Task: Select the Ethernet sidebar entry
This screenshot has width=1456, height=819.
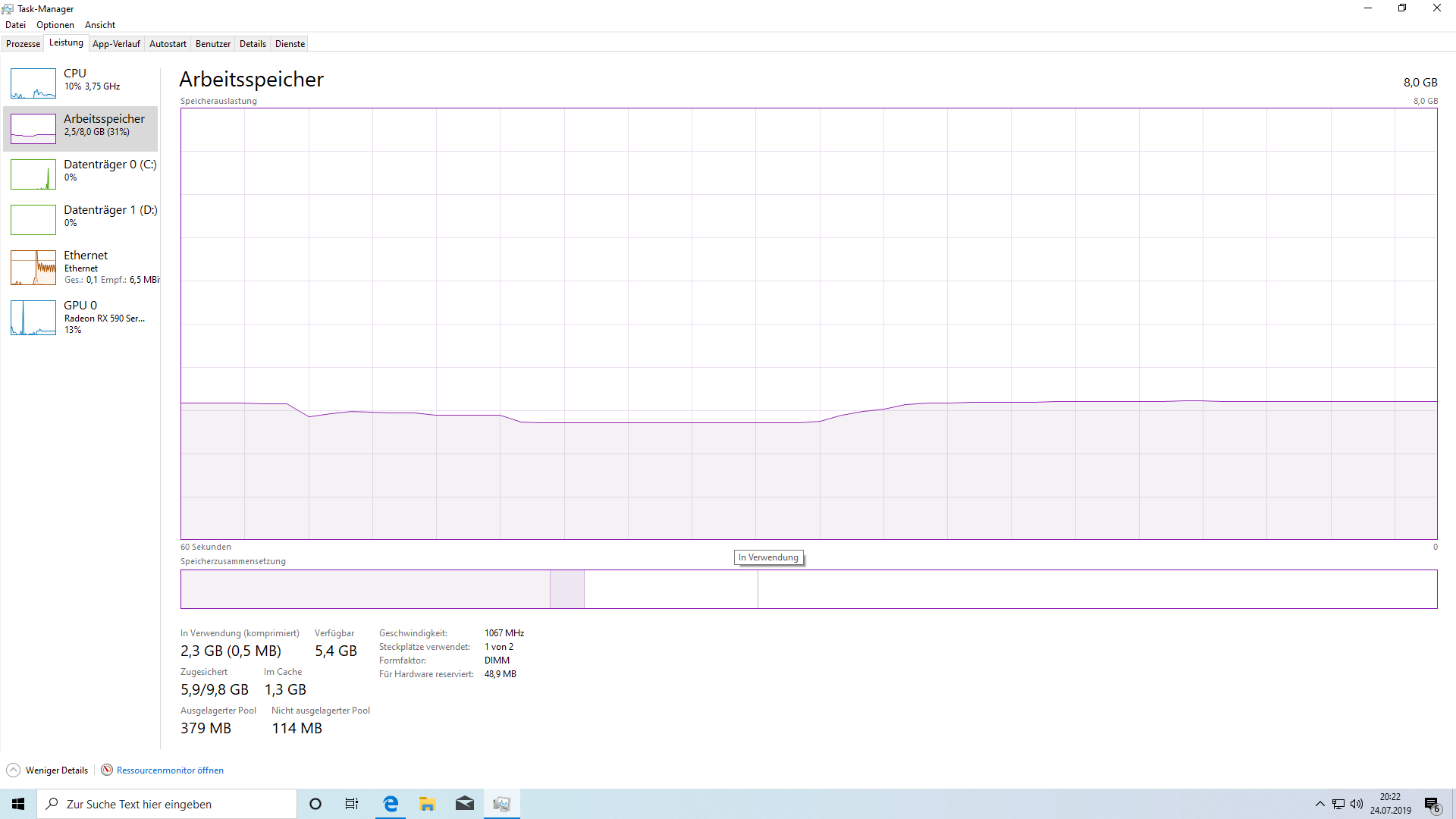Action: [x=80, y=267]
